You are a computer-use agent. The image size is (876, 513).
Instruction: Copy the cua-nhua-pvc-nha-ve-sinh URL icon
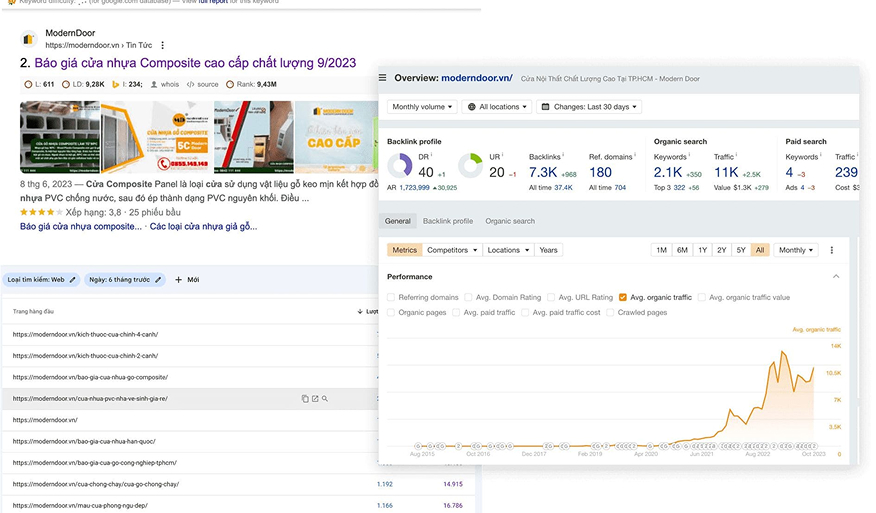click(305, 398)
